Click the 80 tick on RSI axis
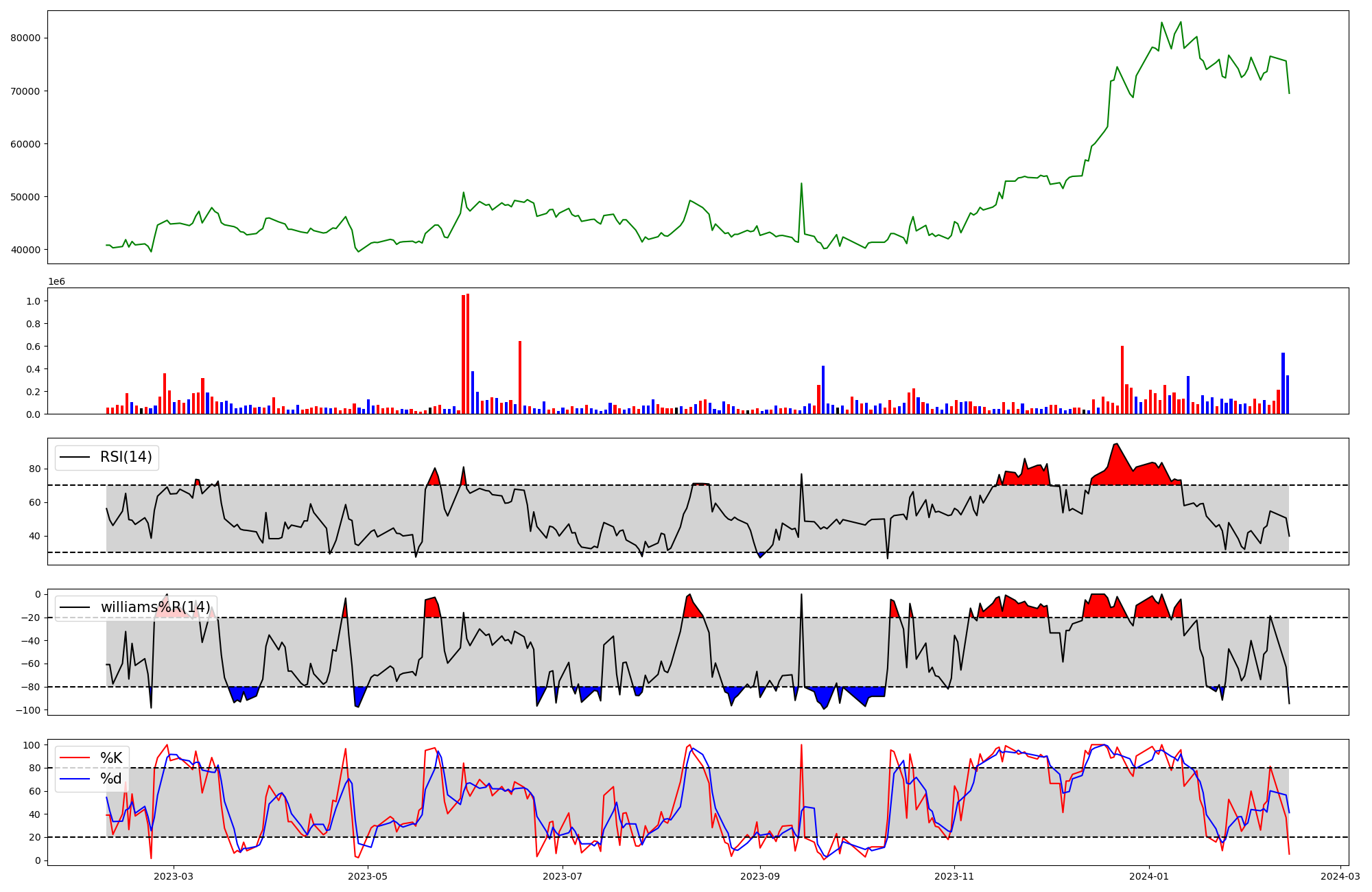Viewport: 1372px width, 892px height. click(x=34, y=469)
